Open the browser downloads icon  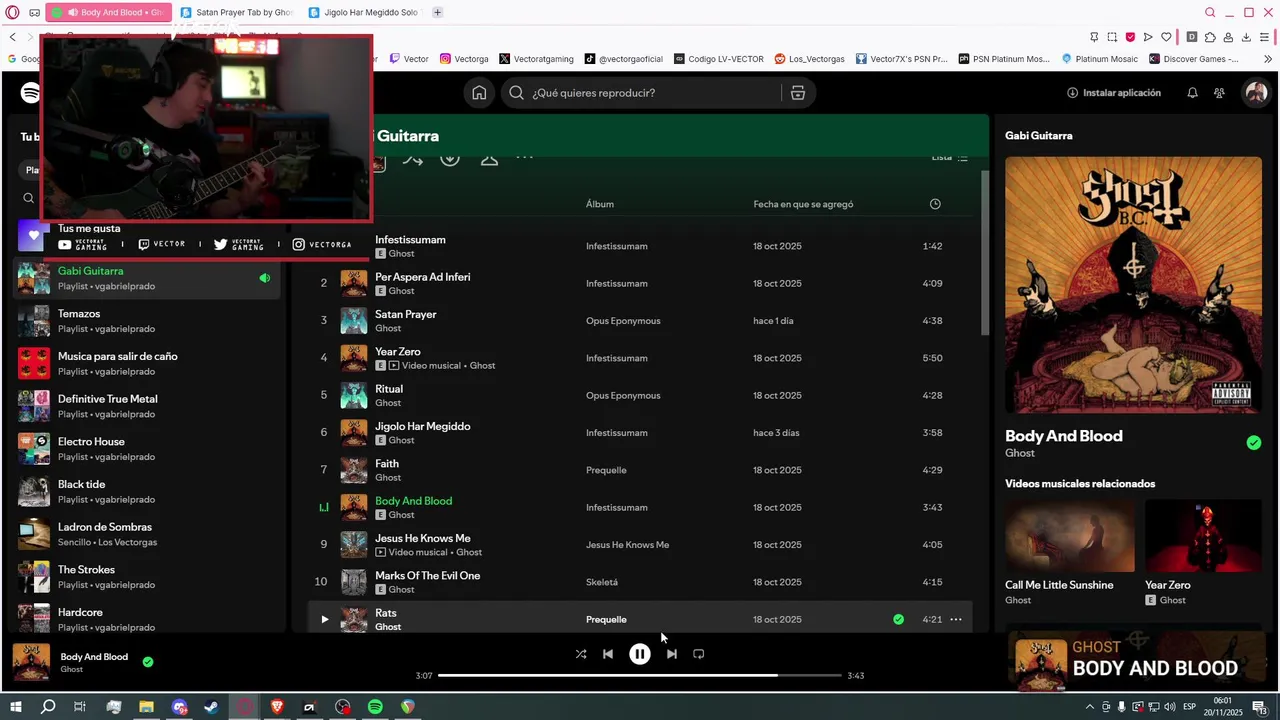(x=1246, y=37)
